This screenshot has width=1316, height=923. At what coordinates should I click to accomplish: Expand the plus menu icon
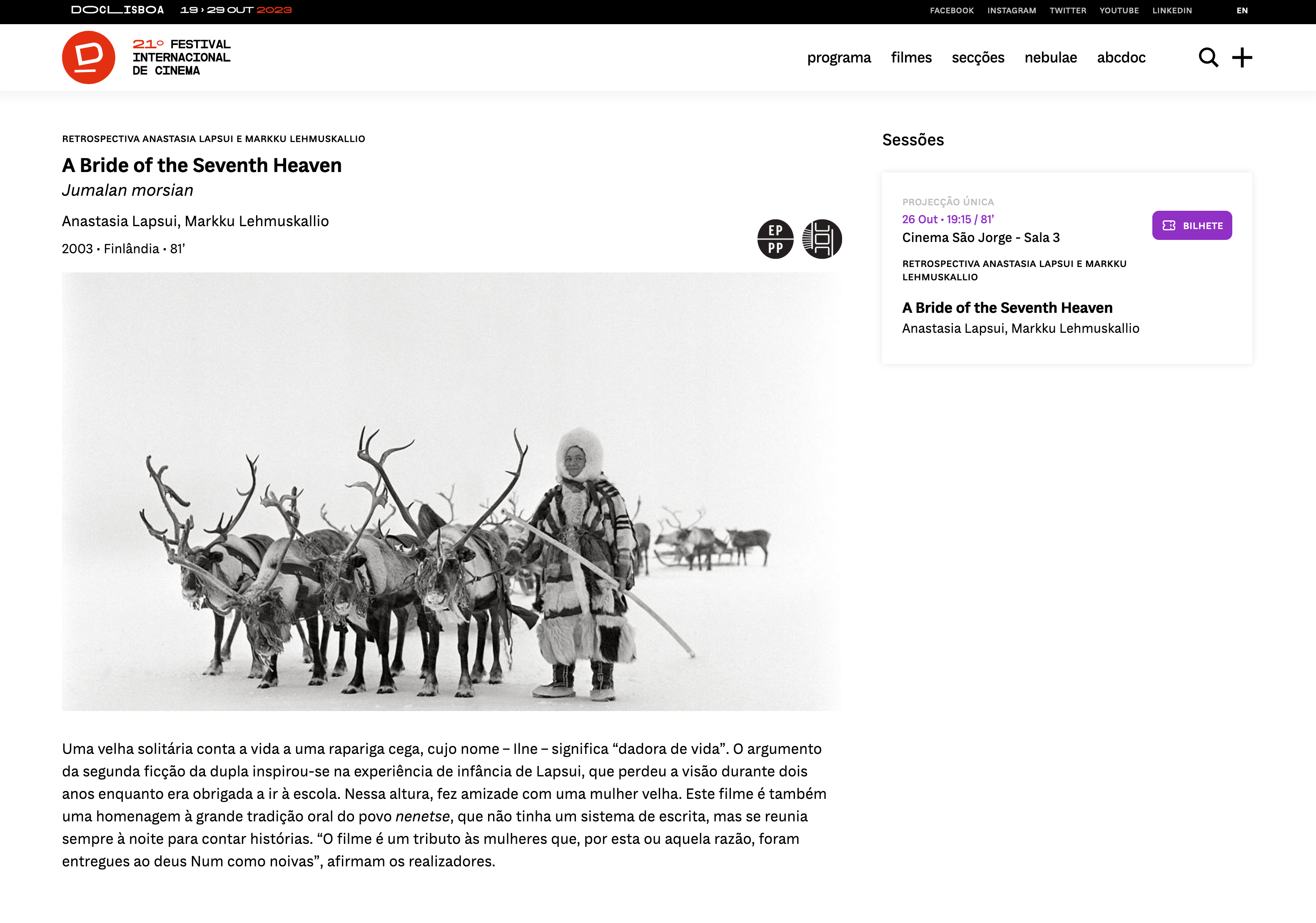pyautogui.click(x=1242, y=57)
